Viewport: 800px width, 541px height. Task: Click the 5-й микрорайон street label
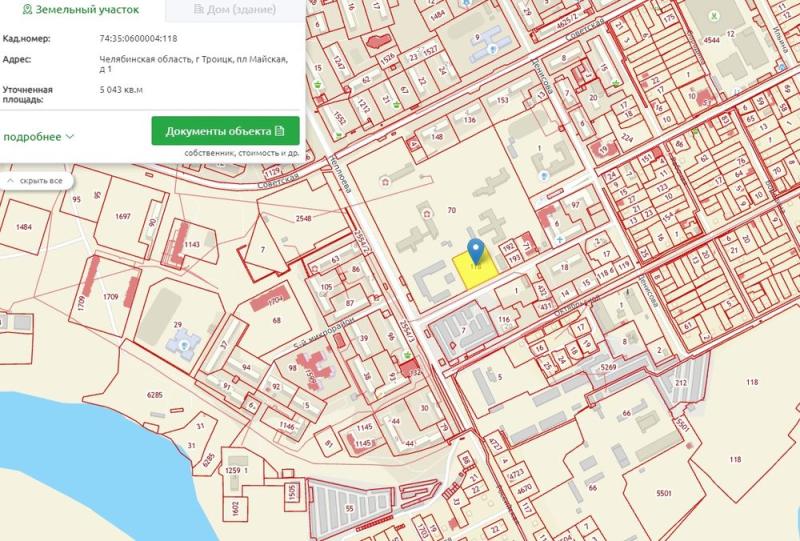click(x=323, y=332)
